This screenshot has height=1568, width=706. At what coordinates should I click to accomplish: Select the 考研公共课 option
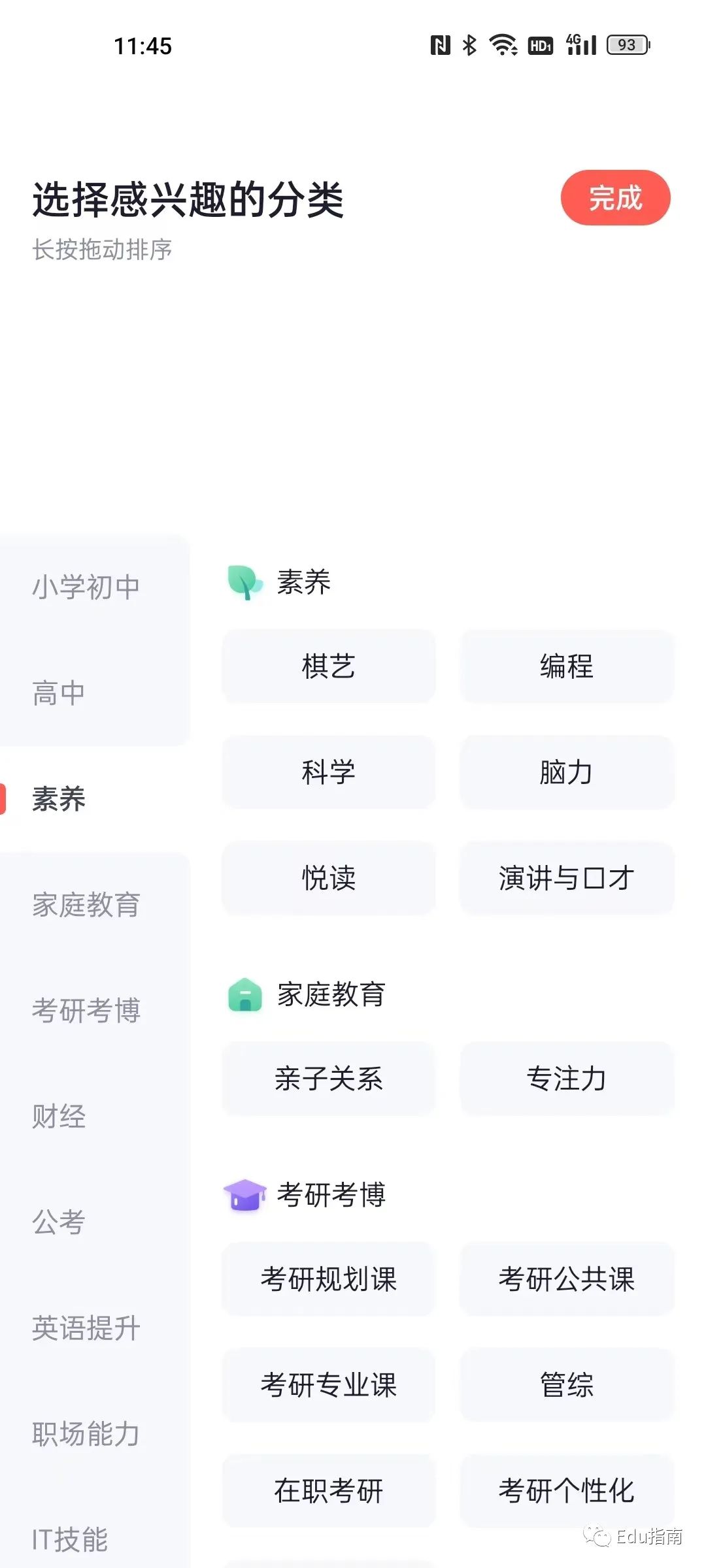pyautogui.click(x=566, y=1279)
